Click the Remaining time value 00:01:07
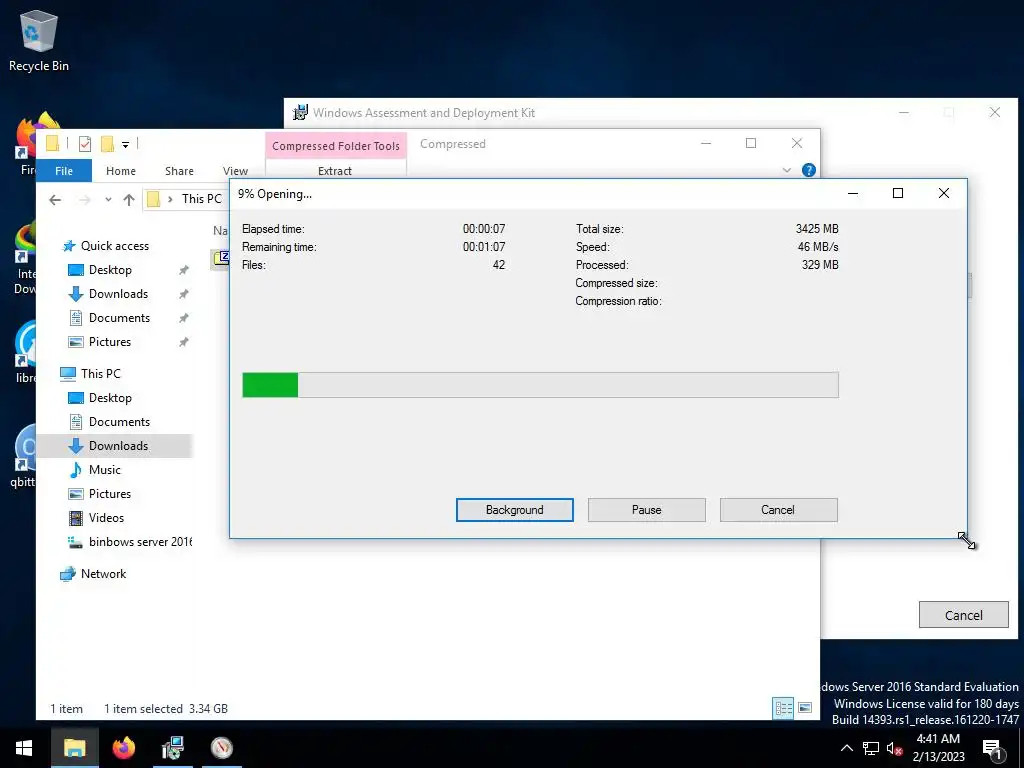This screenshot has height=768, width=1024. (x=484, y=247)
